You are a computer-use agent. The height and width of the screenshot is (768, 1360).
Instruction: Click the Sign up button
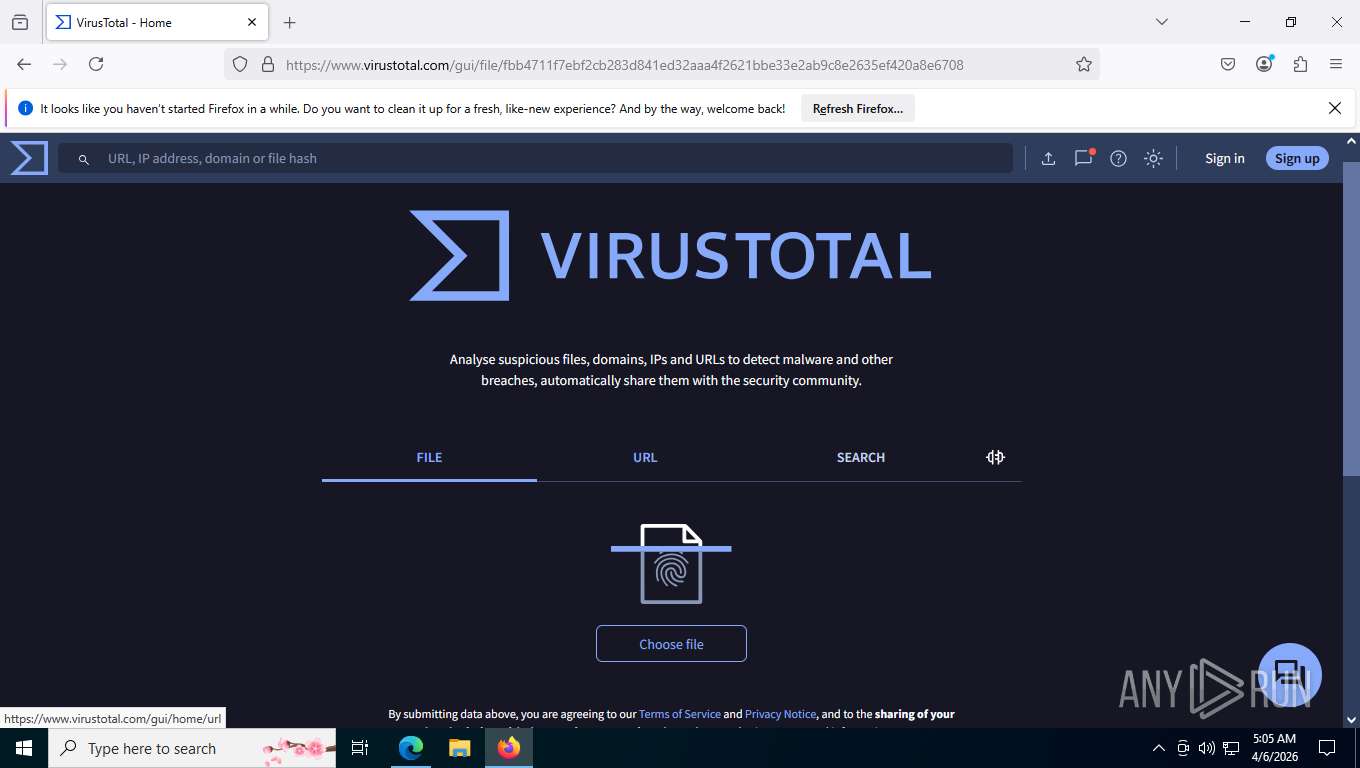[x=1297, y=158]
